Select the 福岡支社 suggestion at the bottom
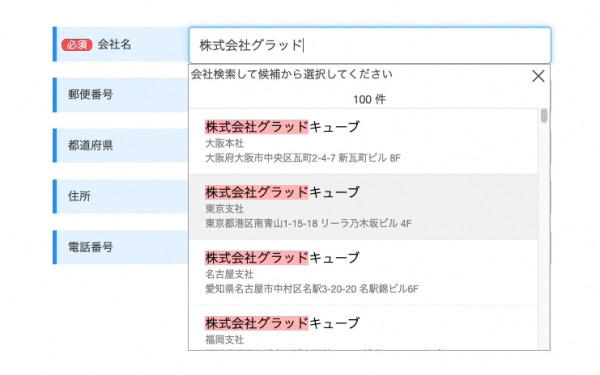This screenshot has height=375, width=600. [x=363, y=328]
